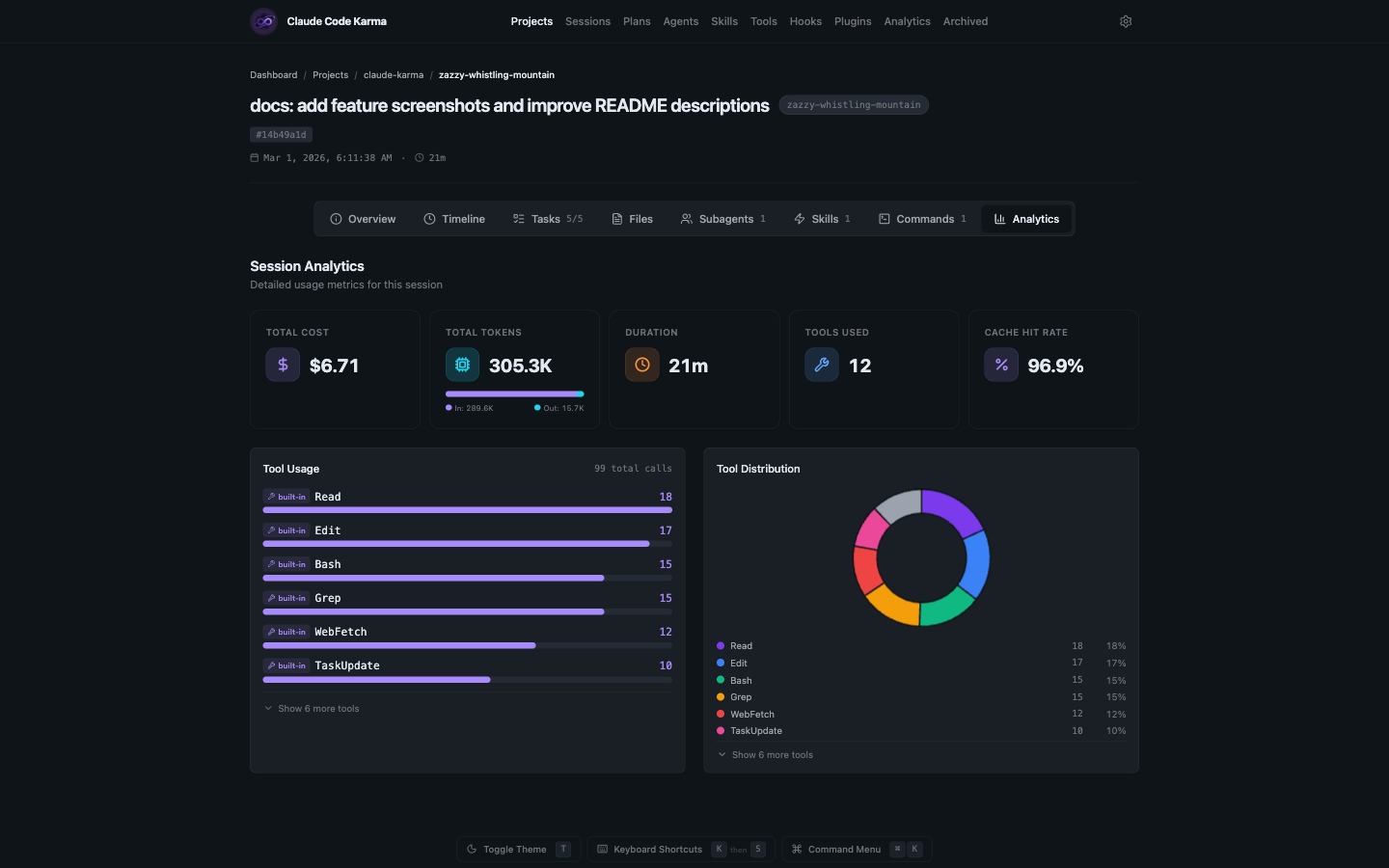Click the wrench icon on Tools Used card

[x=821, y=365]
